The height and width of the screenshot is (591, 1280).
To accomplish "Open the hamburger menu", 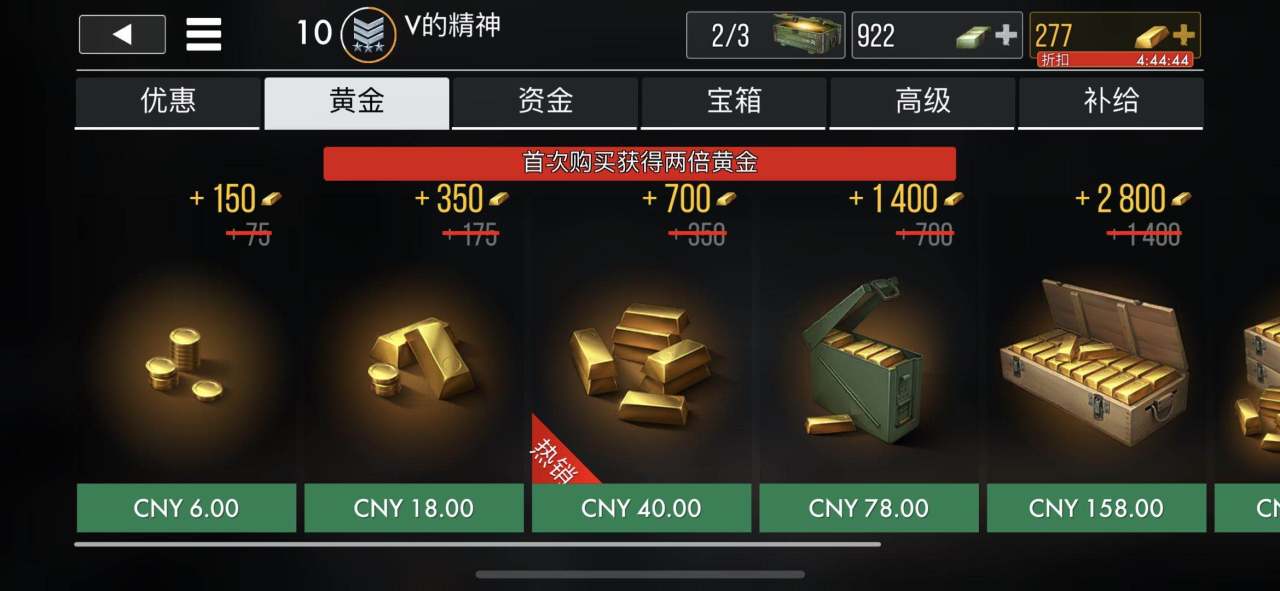I will [x=204, y=35].
